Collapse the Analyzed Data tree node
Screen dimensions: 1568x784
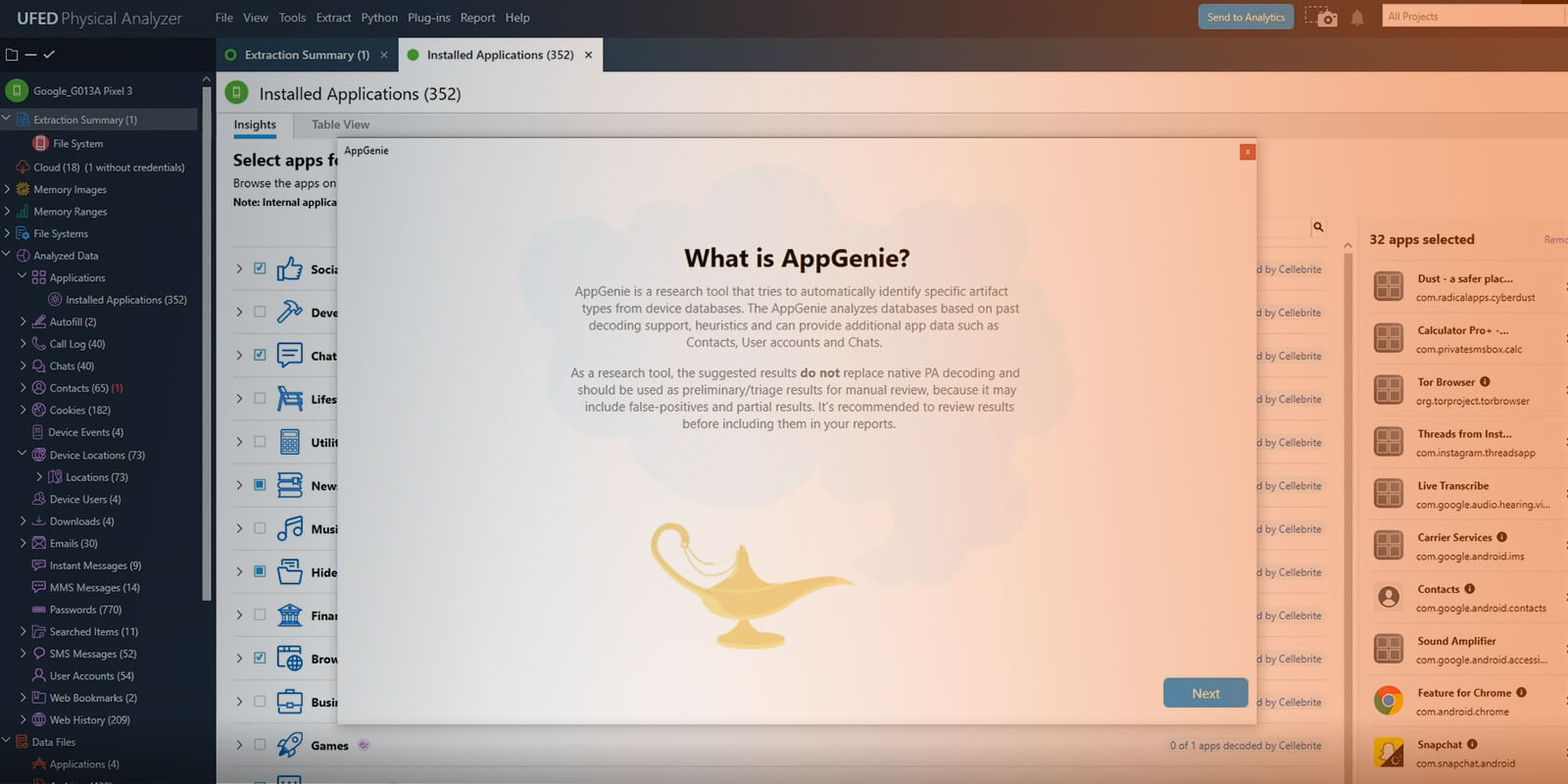click(x=7, y=256)
